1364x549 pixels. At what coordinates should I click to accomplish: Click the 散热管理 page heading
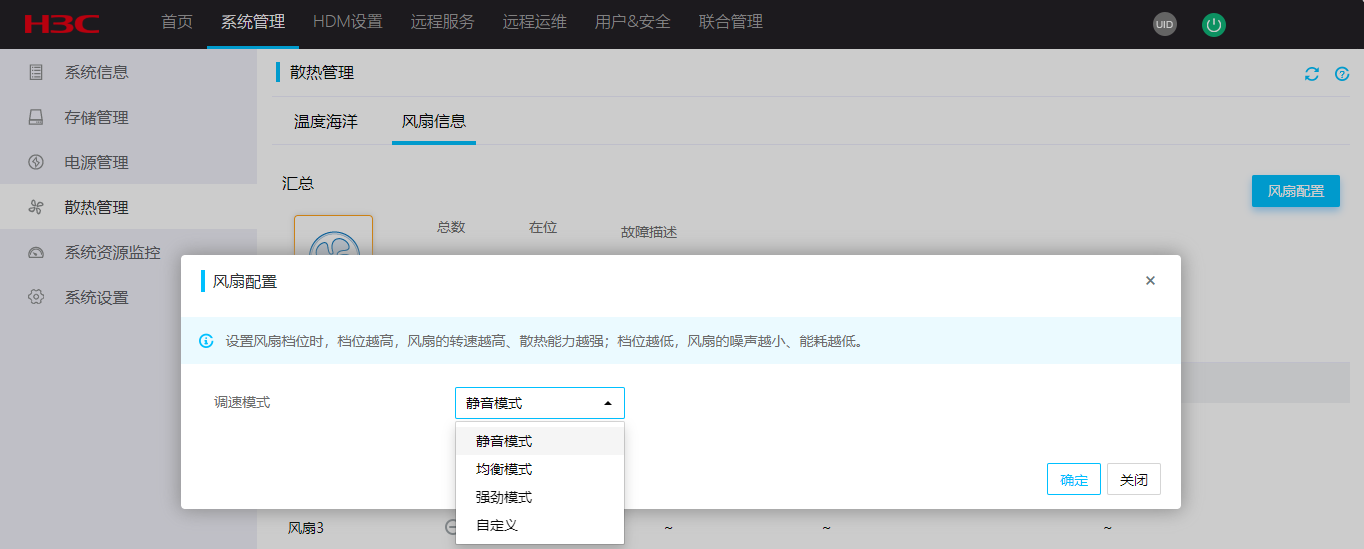pyautogui.click(x=322, y=72)
